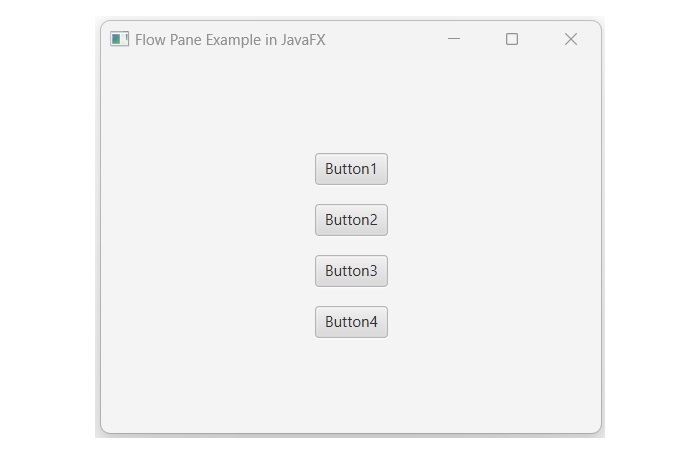Activate the Button4 button
The width and height of the screenshot is (700, 450).
pyautogui.click(x=351, y=322)
